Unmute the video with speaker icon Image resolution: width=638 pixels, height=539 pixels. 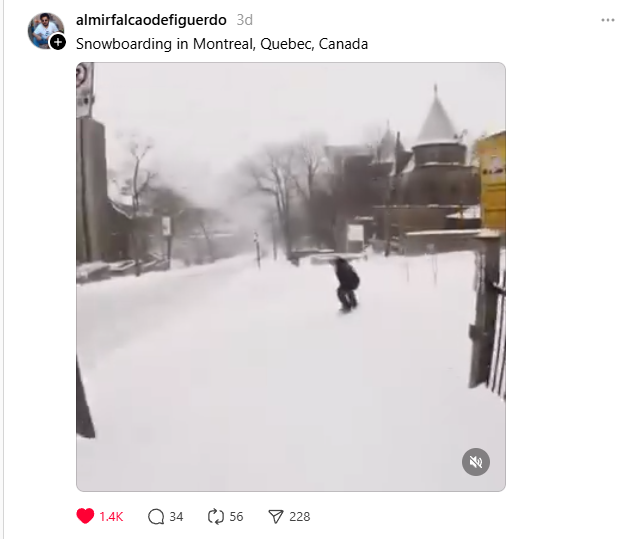pos(476,462)
